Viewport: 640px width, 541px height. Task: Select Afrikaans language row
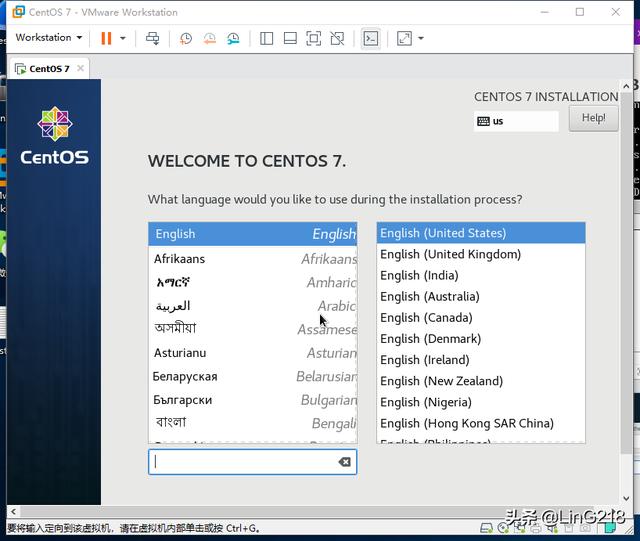click(x=253, y=259)
